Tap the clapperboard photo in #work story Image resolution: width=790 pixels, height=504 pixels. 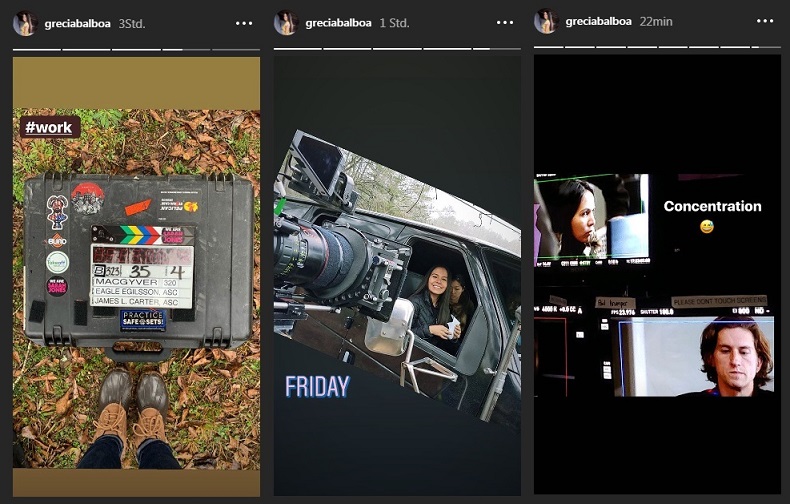click(137, 288)
